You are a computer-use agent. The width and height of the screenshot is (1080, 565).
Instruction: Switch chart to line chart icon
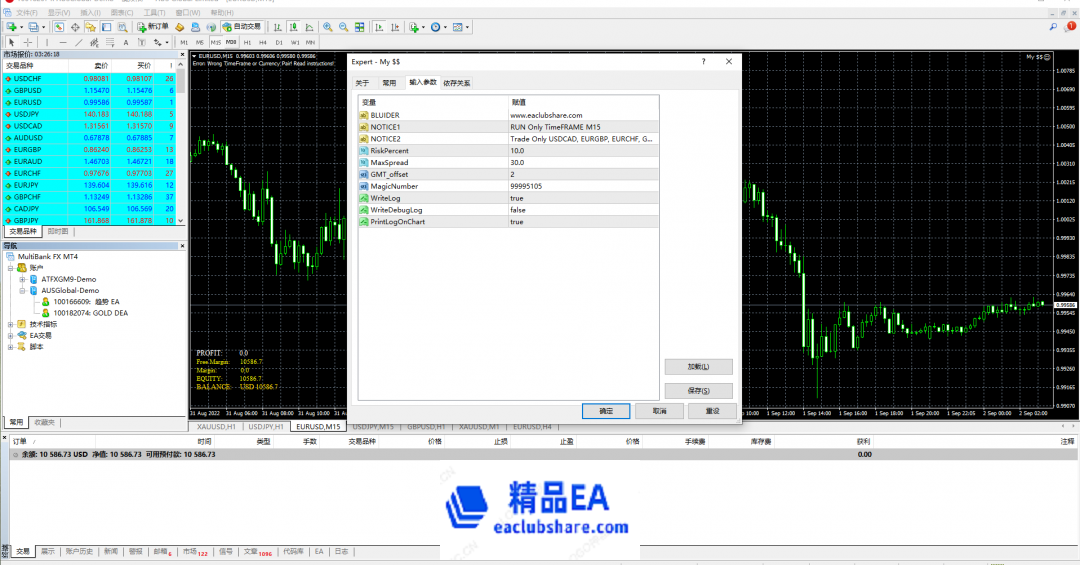[x=309, y=27]
